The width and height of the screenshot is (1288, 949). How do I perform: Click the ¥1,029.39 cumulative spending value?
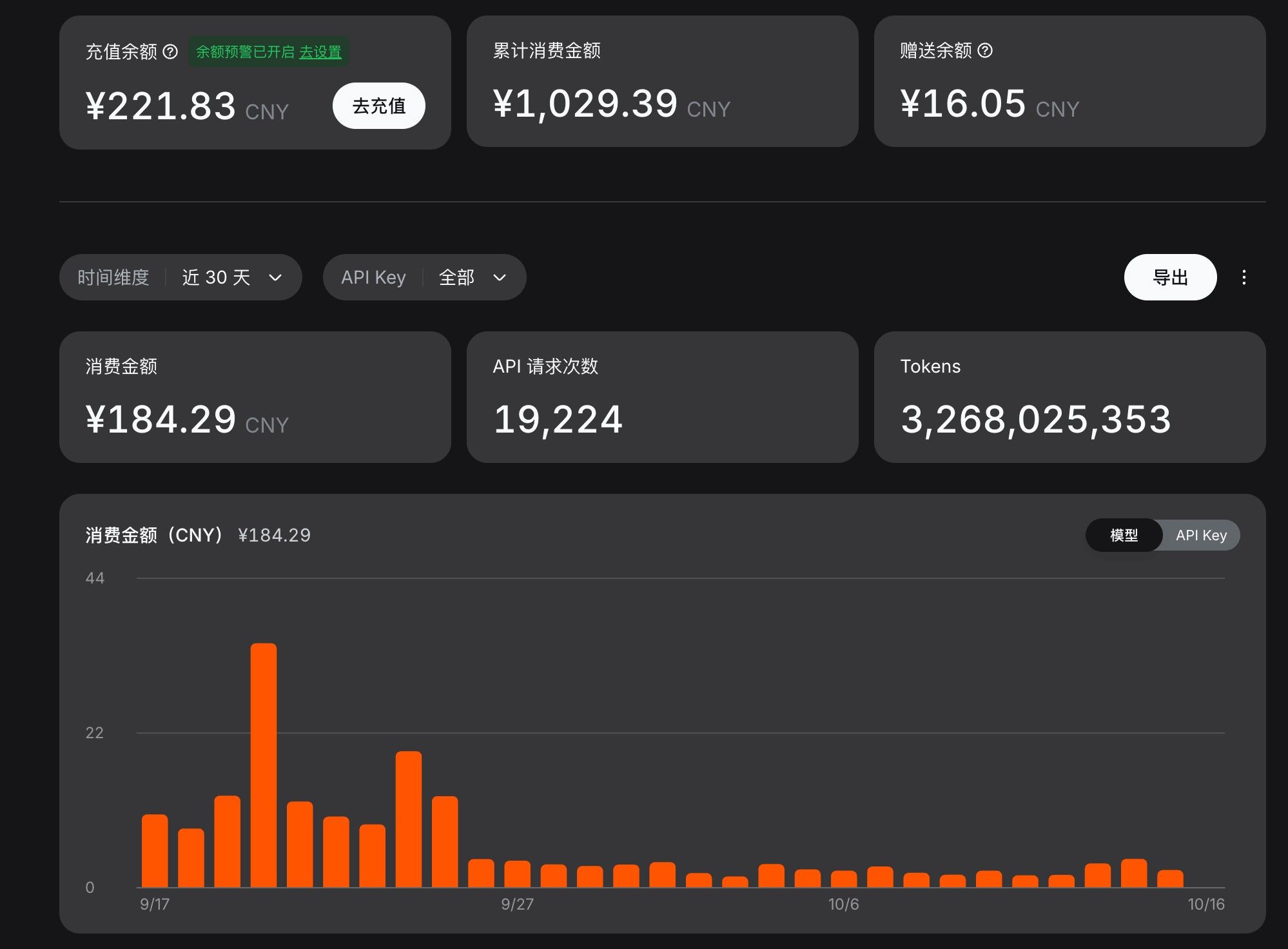click(x=585, y=104)
